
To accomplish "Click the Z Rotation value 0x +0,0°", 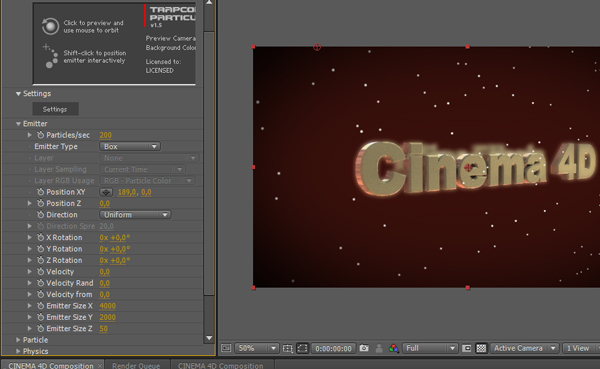I will [115, 260].
